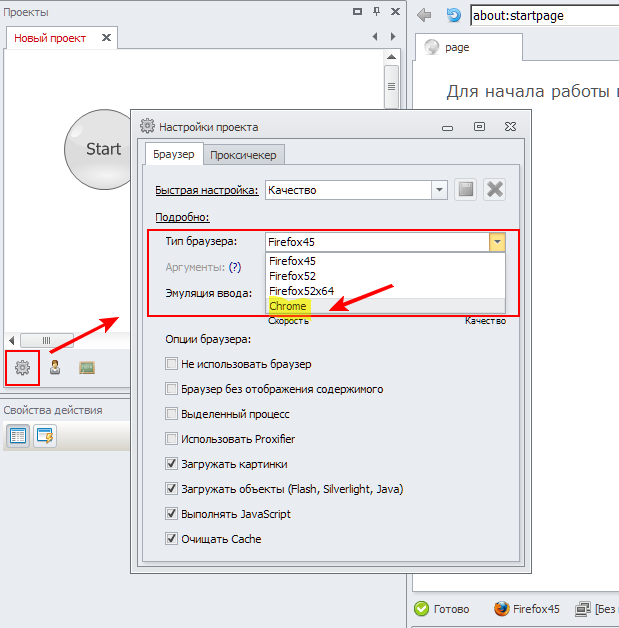Click Скорость label of emulation slider
This screenshot has height=628, width=619.
pos(288,321)
